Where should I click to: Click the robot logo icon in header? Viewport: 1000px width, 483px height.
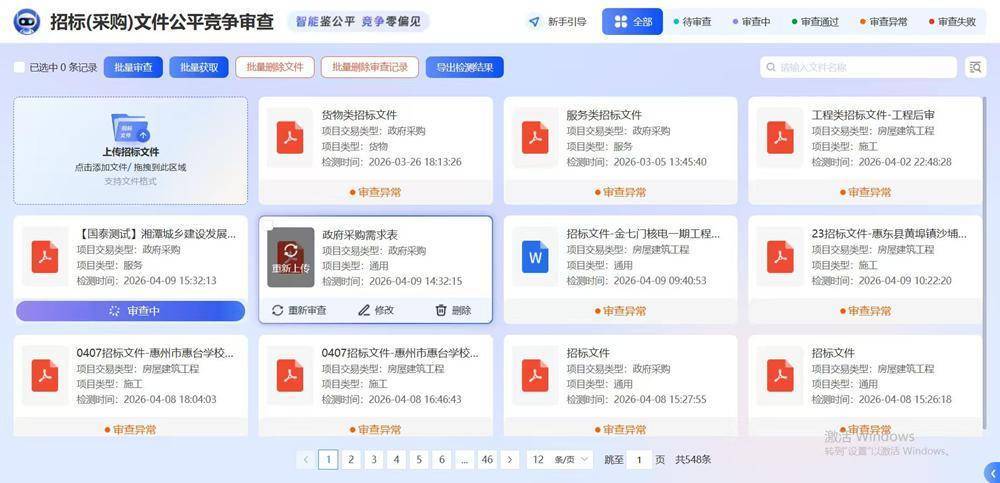coord(27,21)
